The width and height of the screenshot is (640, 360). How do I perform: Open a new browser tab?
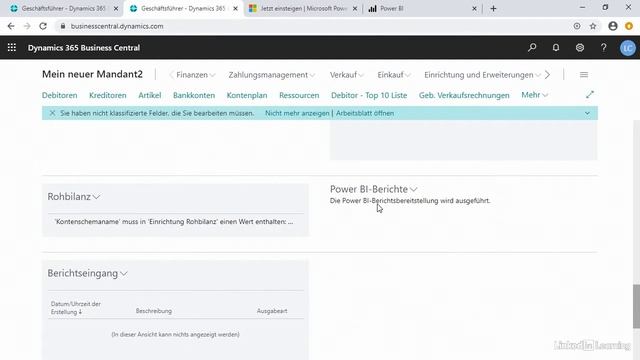493,9
